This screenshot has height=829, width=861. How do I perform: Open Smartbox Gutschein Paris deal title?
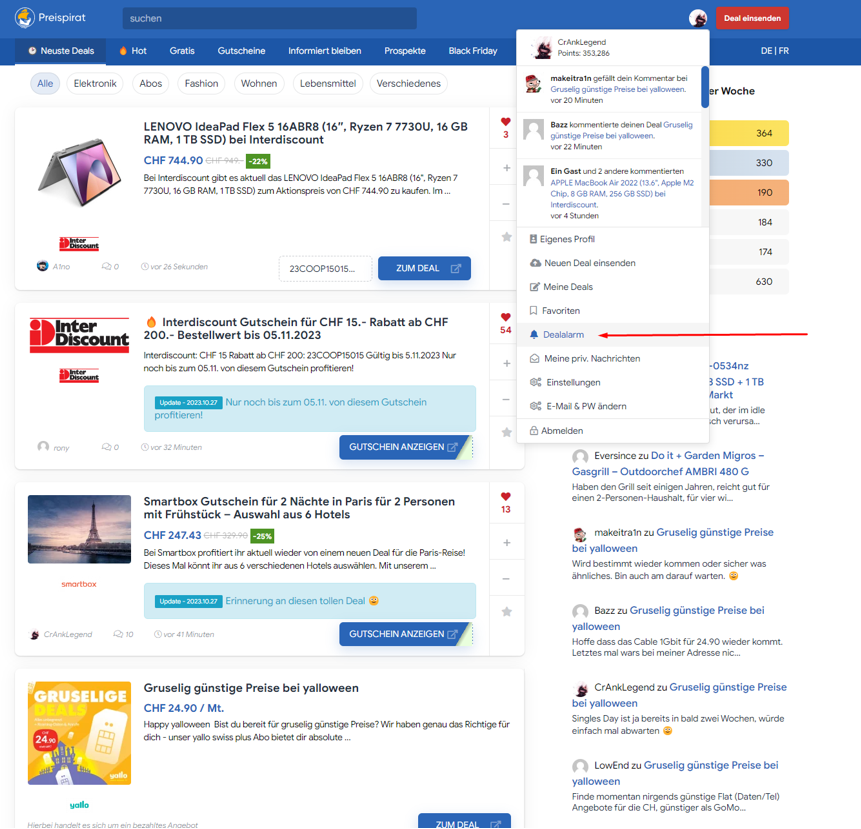click(299, 508)
